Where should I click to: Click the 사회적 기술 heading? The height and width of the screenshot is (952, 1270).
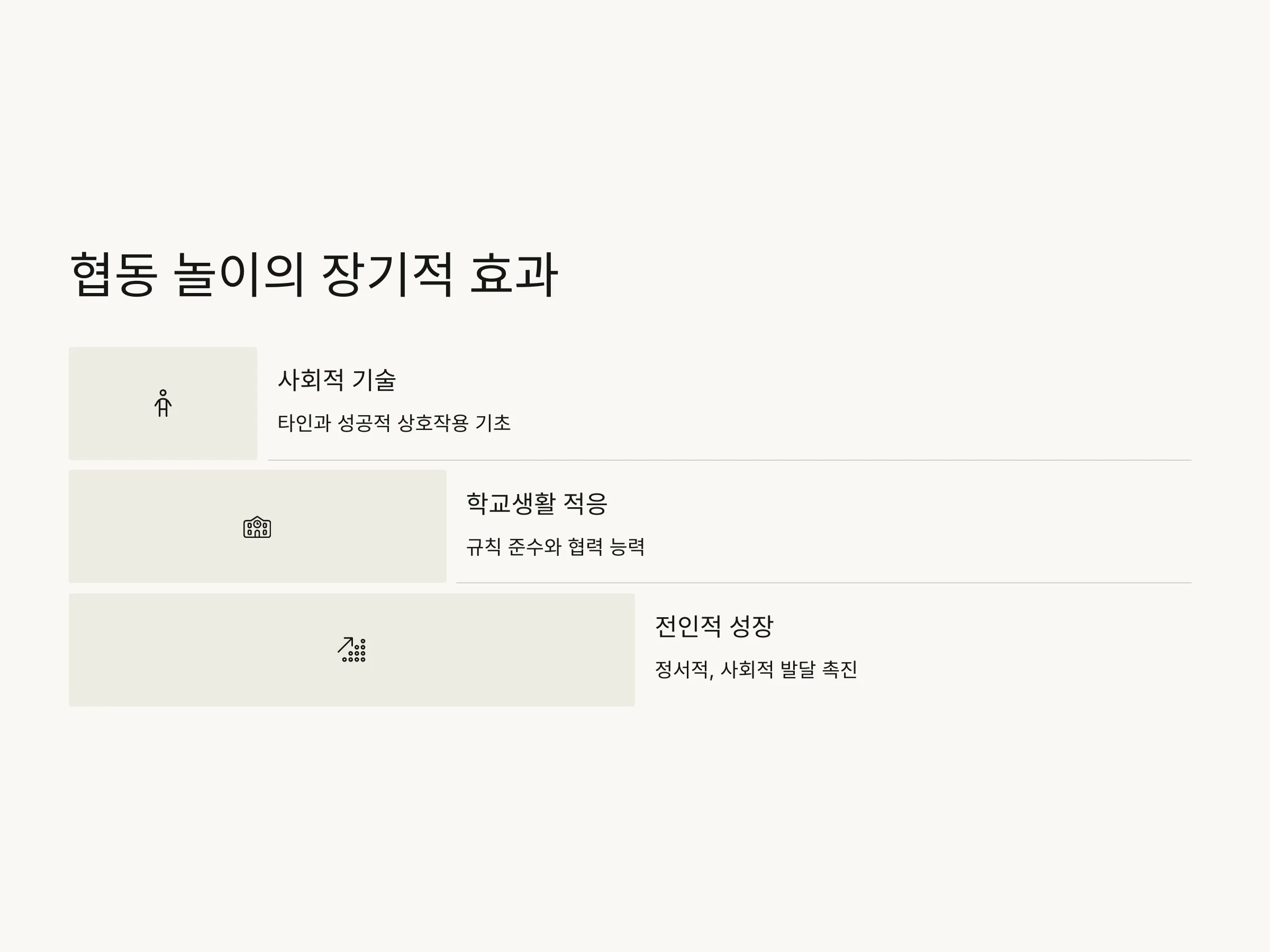click(337, 380)
